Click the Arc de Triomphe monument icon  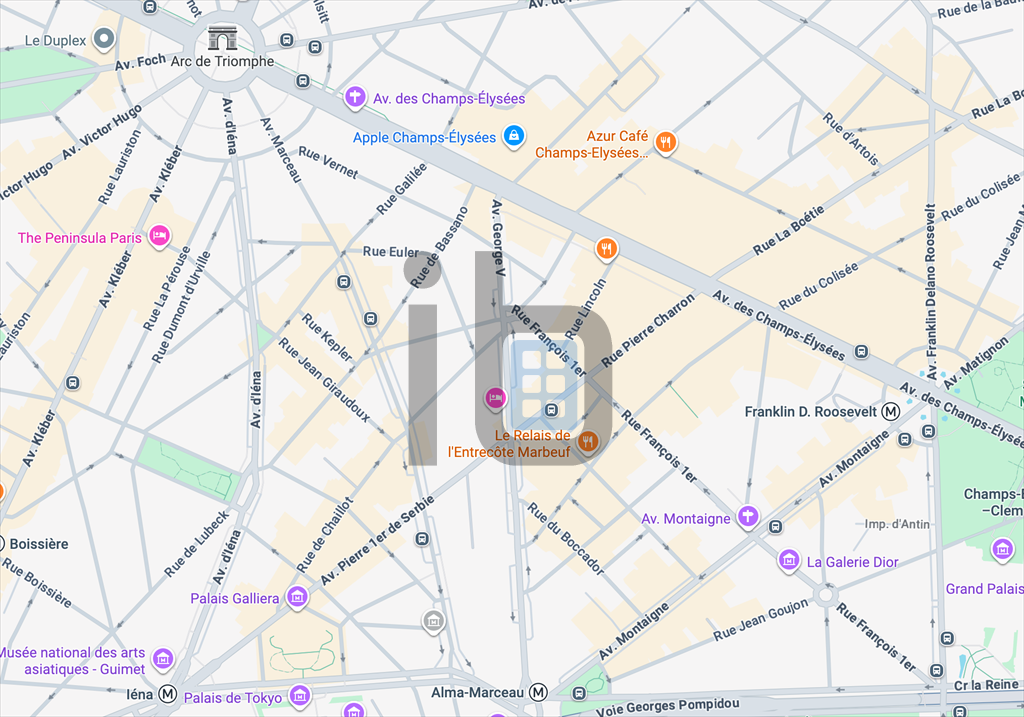(x=223, y=38)
